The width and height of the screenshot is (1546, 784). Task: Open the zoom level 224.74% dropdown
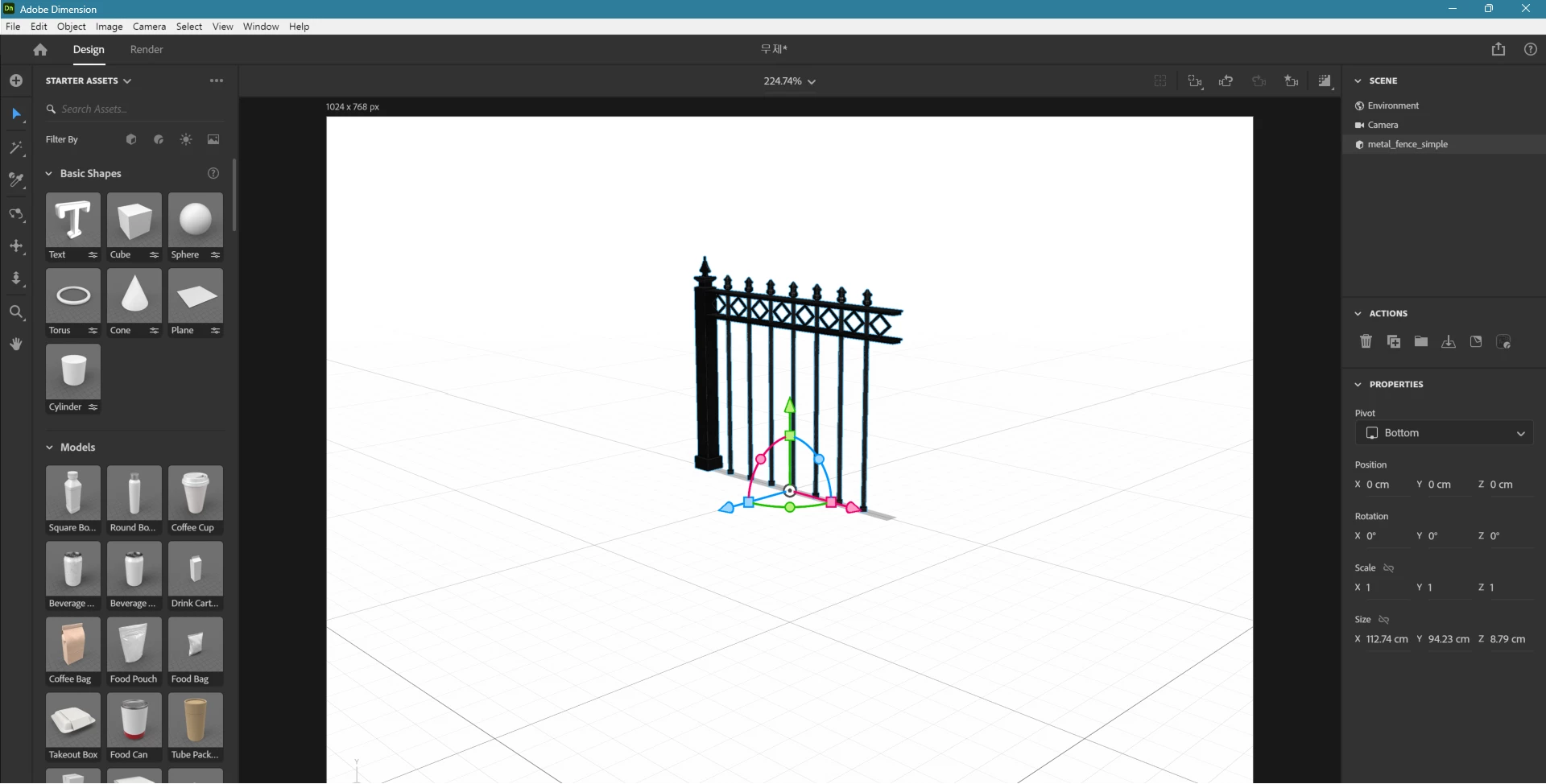[x=789, y=81]
